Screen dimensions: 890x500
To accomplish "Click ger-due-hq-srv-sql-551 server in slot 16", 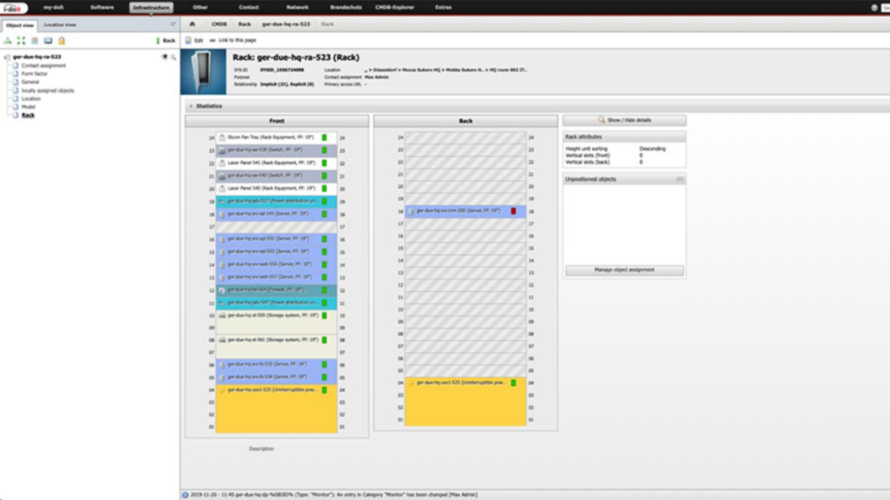I will point(276,239).
